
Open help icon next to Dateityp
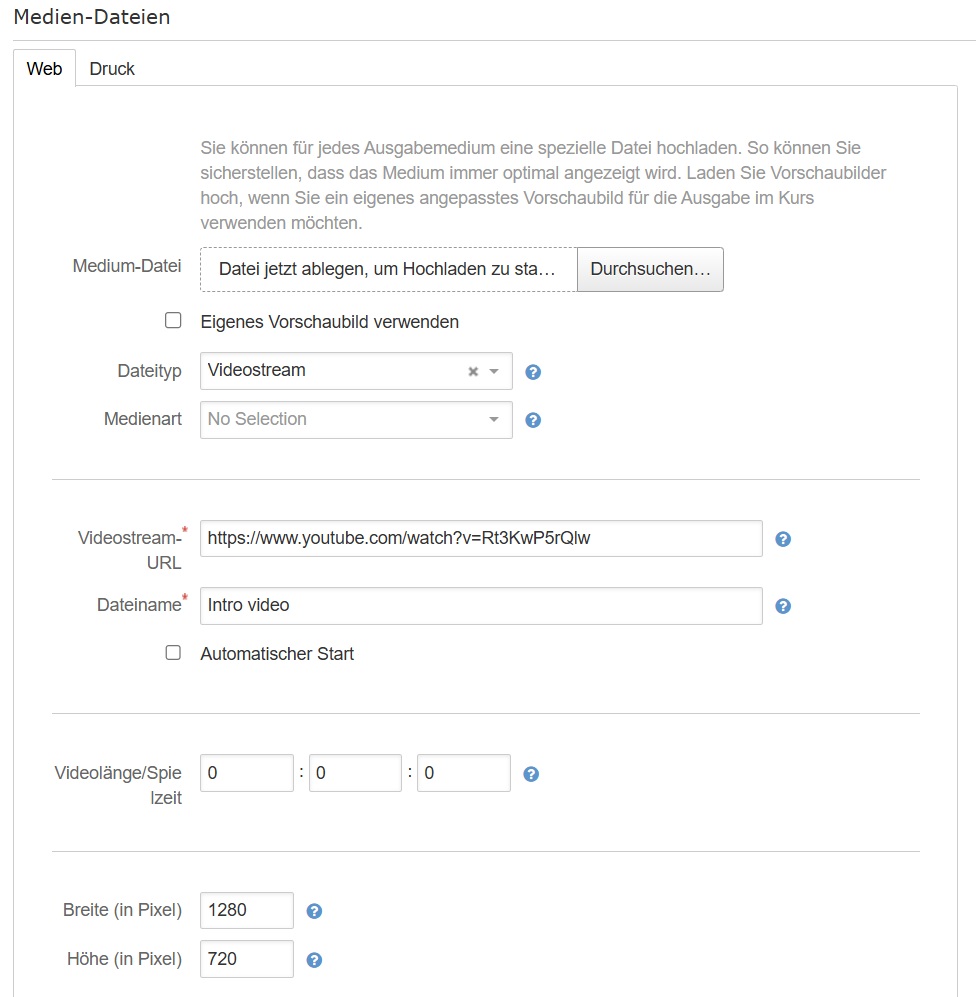pyautogui.click(x=533, y=372)
